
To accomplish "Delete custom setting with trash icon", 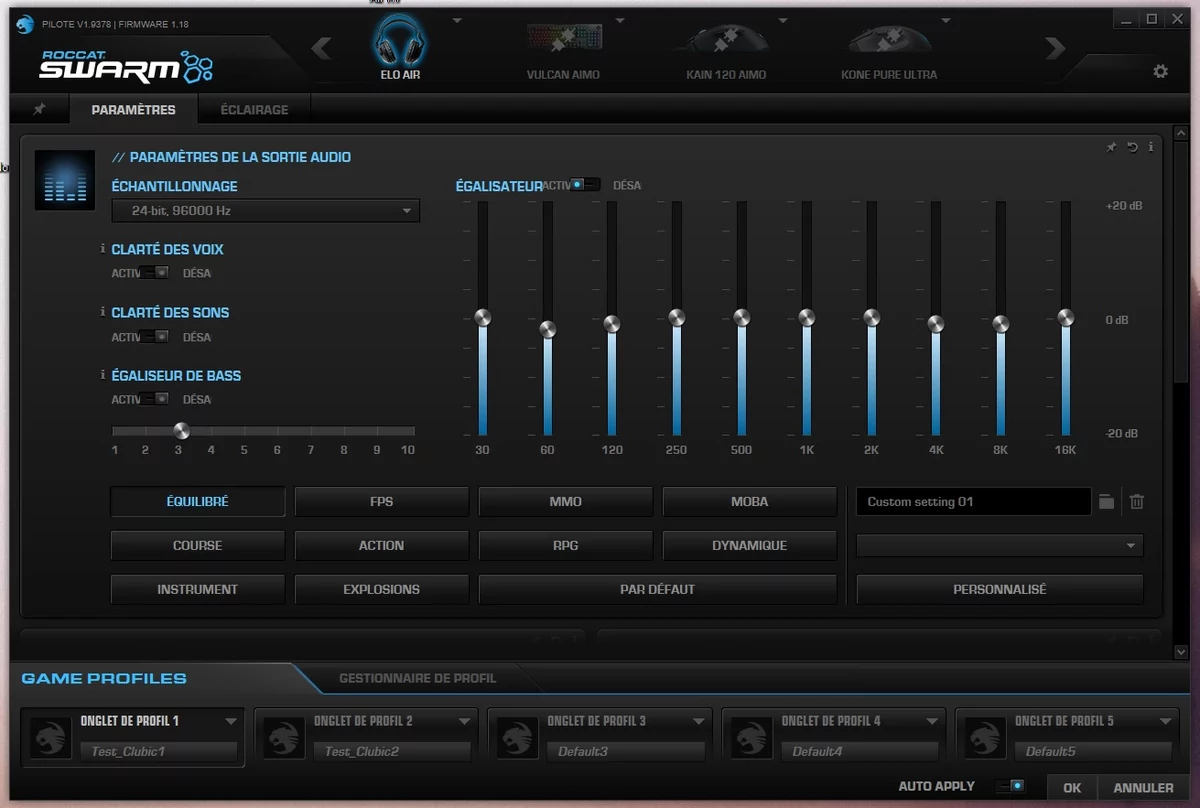I will [1137, 502].
